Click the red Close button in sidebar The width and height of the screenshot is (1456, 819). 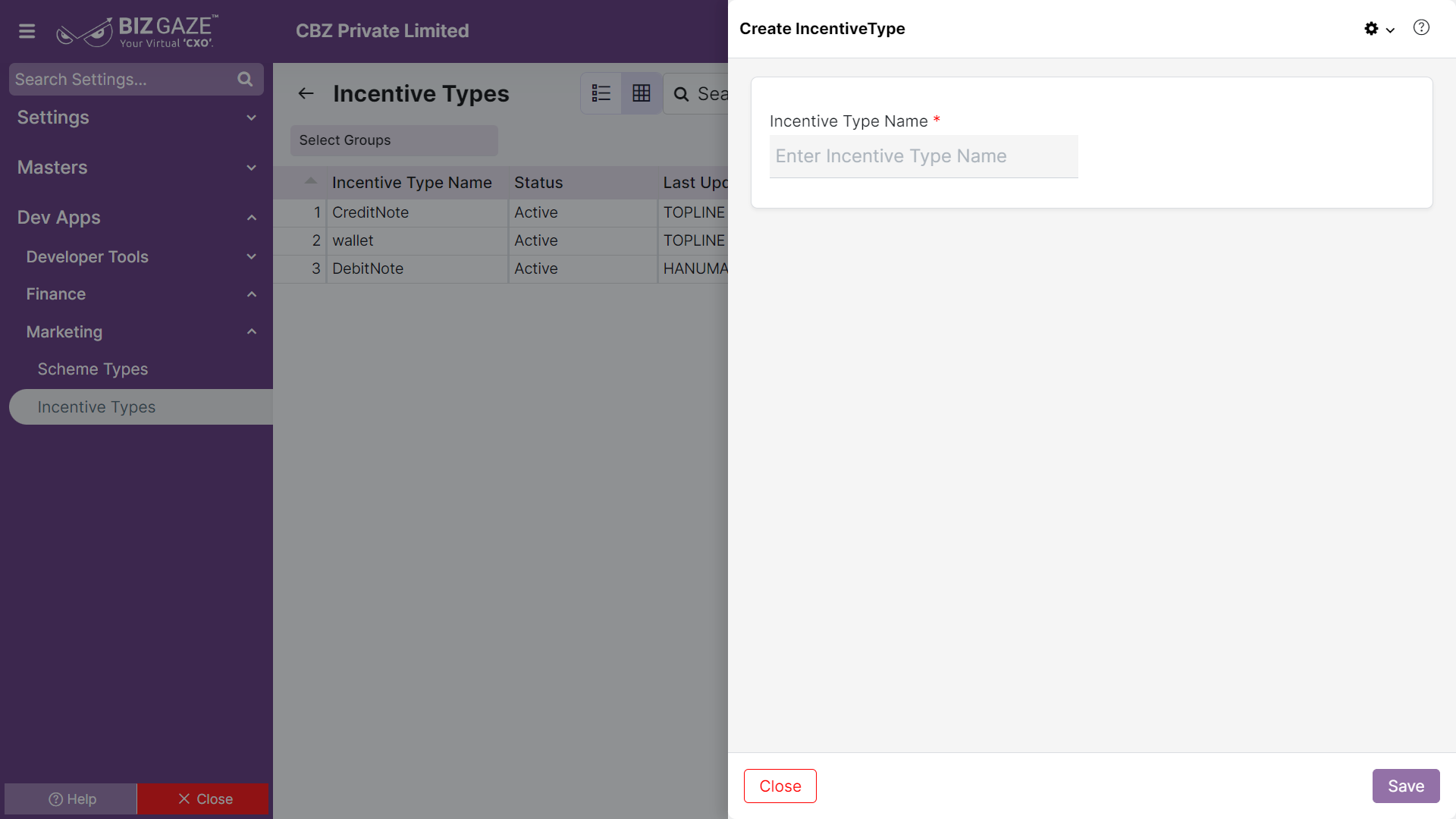[203, 799]
